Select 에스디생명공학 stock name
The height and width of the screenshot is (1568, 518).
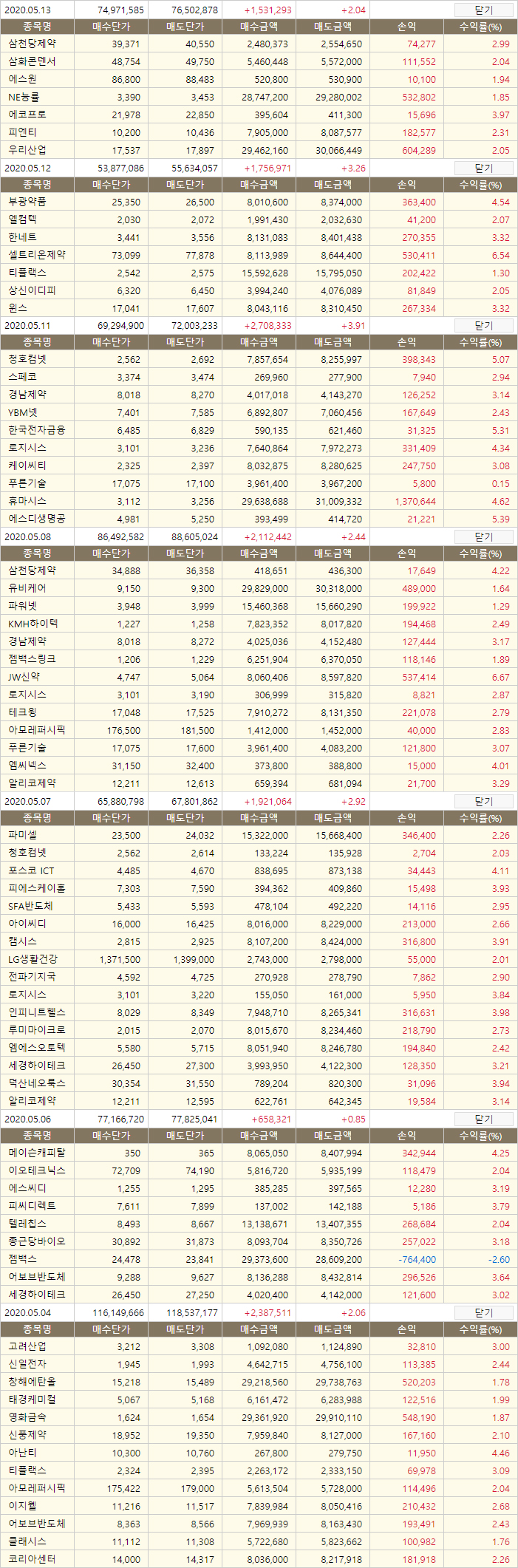(37, 518)
